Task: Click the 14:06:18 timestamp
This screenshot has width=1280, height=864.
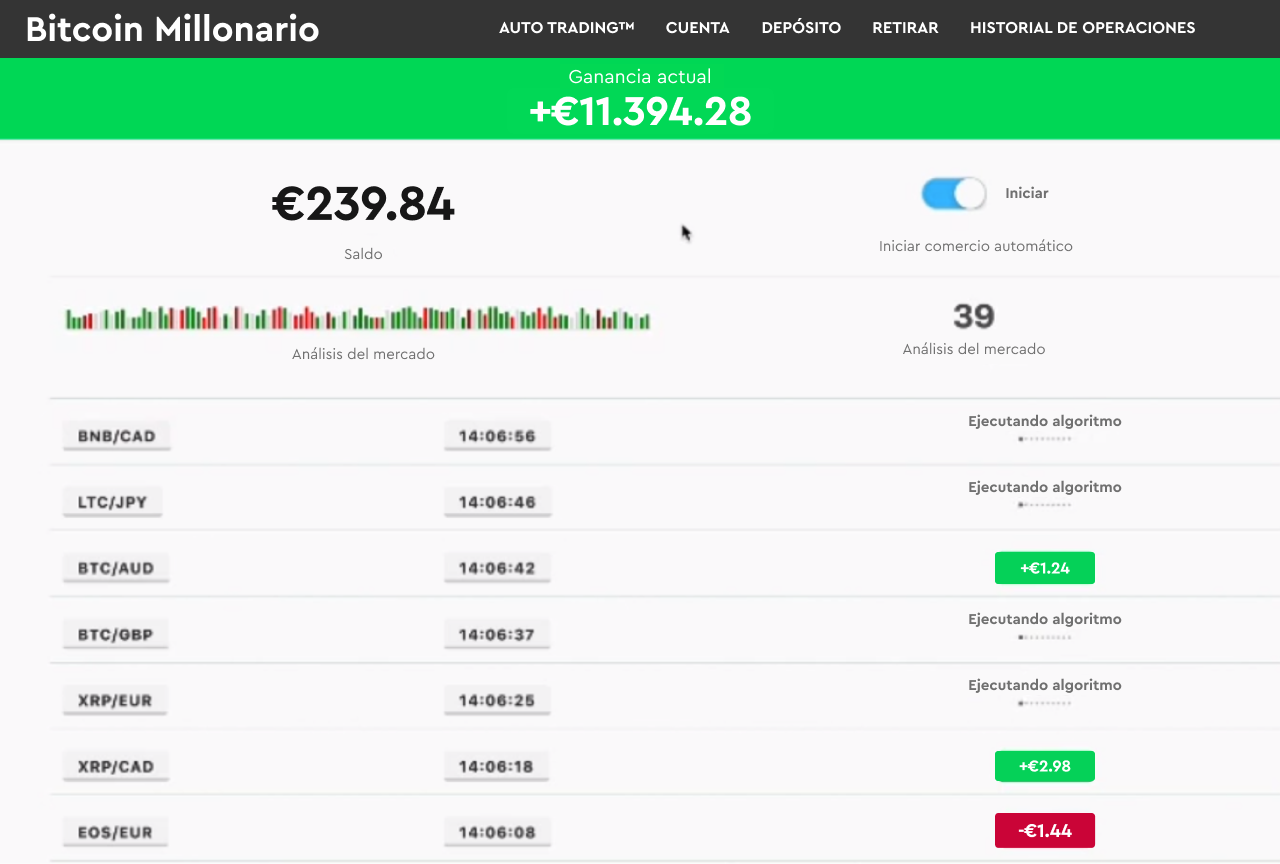Action: click(x=497, y=766)
